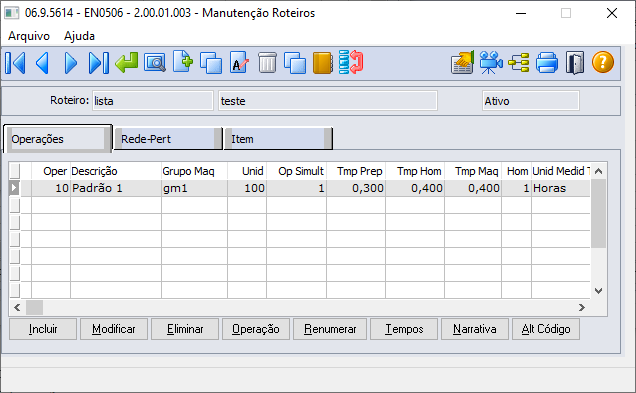This screenshot has width=636, height=393.
Task: Click the Tmp Prep value 0,300
Action: click(356, 188)
